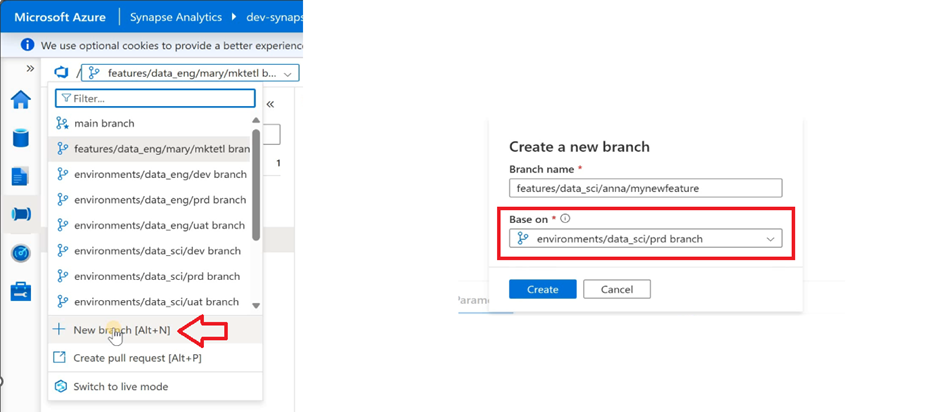
Task: Open the Home hub icon
Action: pyautogui.click(x=21, y=100)
